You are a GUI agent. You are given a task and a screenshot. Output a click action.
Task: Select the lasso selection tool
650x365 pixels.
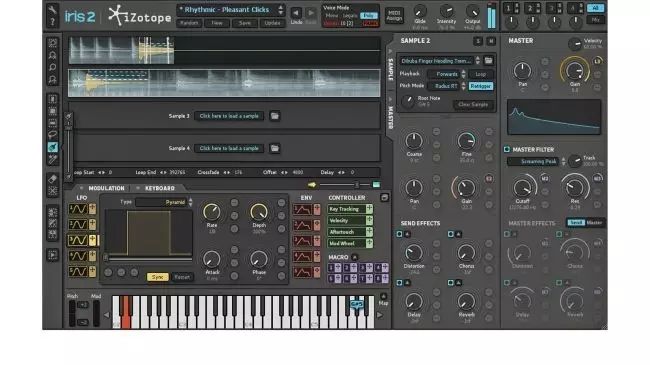point(53,134)
